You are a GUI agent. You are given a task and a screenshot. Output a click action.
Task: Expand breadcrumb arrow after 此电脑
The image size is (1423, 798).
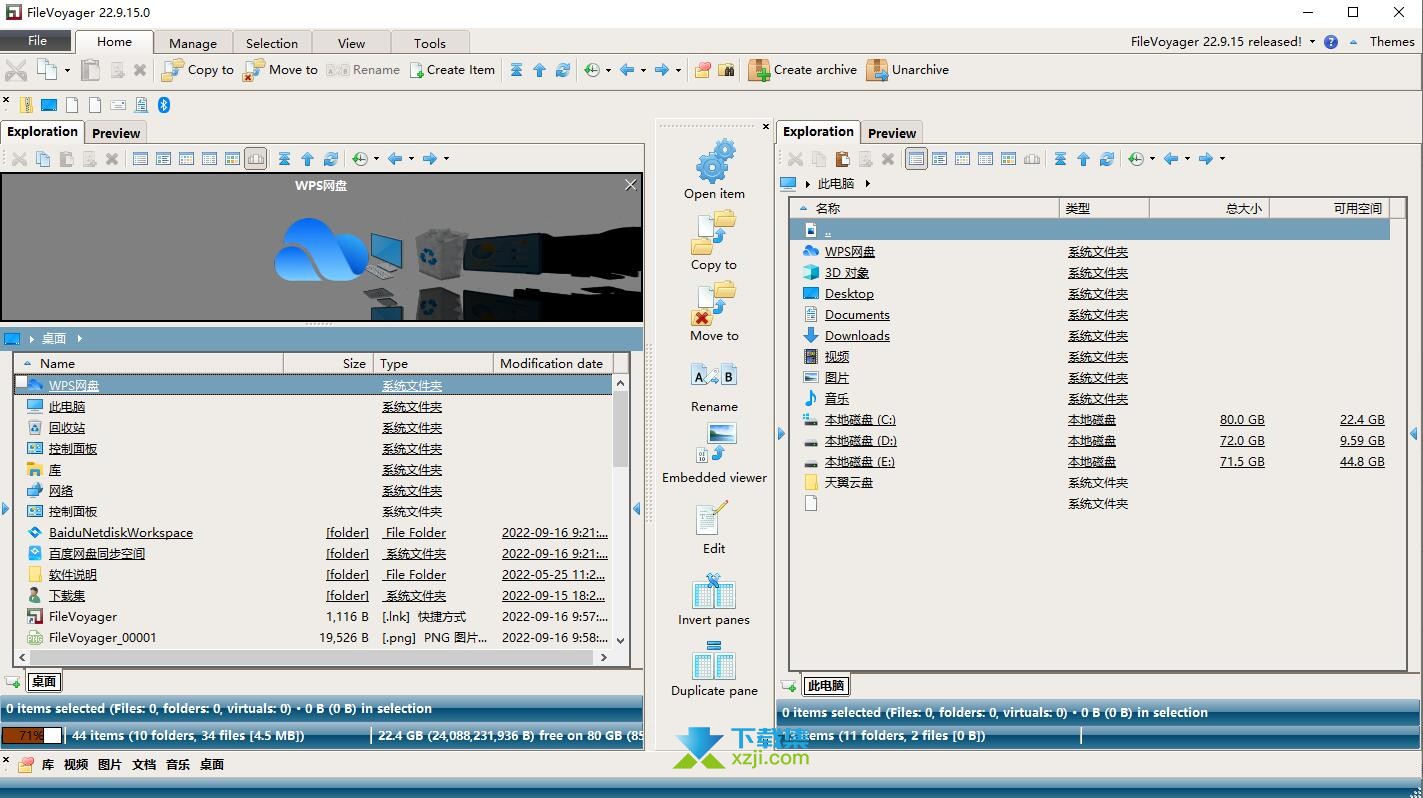click(867, 184)
